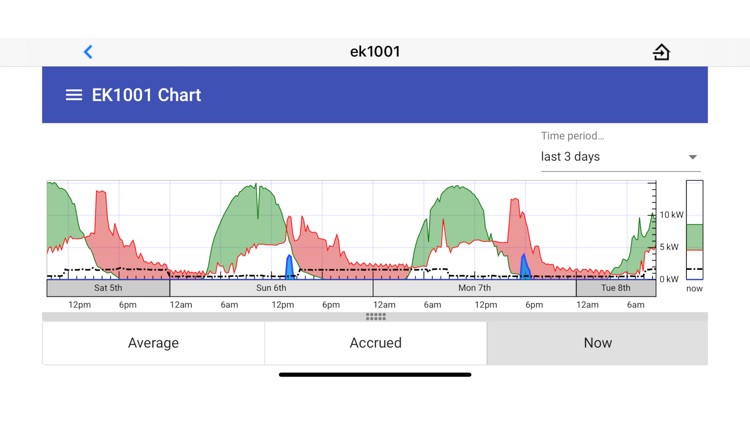This screenshot has width=750, height=422.
Task: Click the Mon 7th day bar
Action: tap(474, 288)
